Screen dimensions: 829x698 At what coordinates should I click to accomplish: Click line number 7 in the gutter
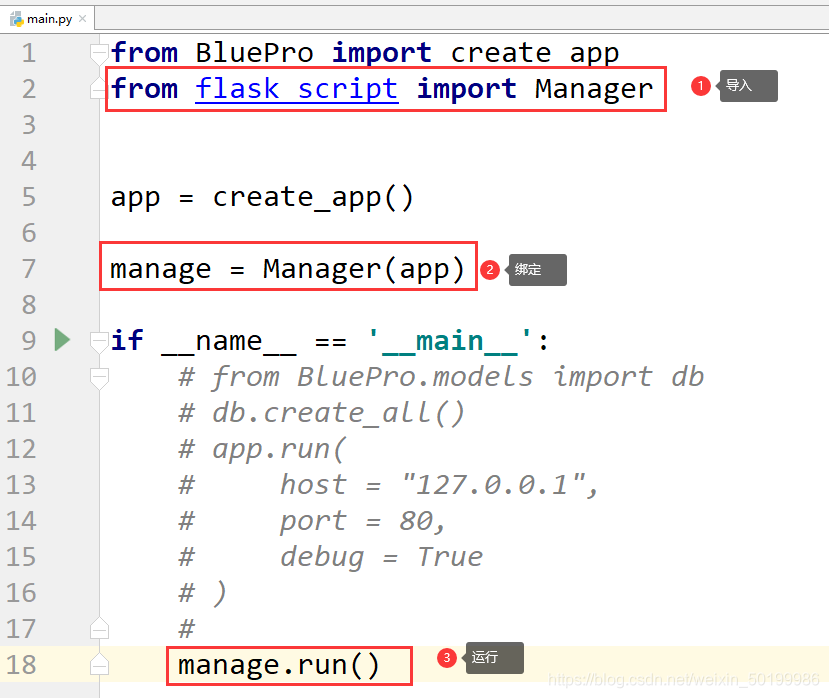point(29,269)
